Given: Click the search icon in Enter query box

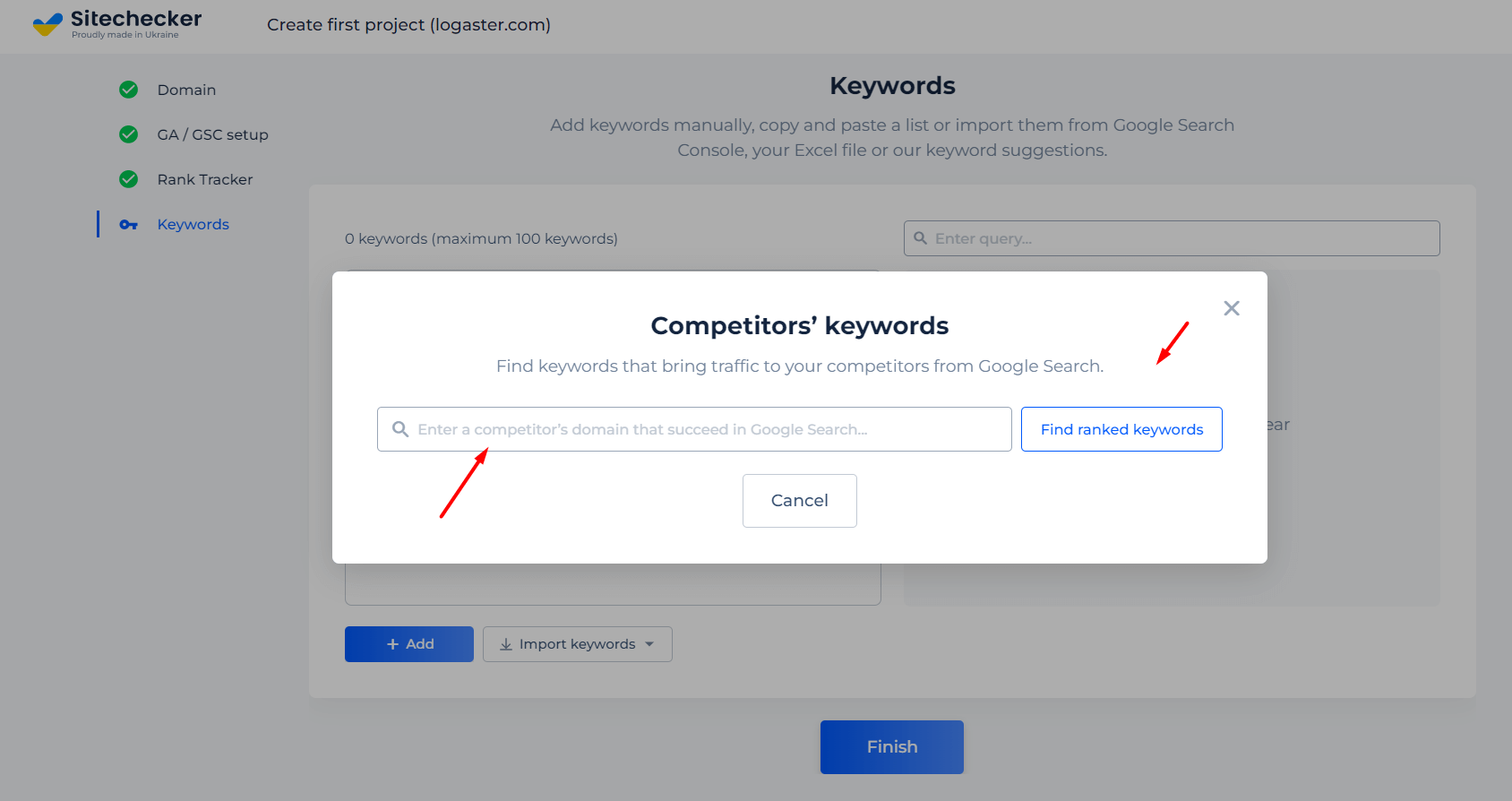Looking at the screenshot, I should pyautogui.click(x=920, y=238).
